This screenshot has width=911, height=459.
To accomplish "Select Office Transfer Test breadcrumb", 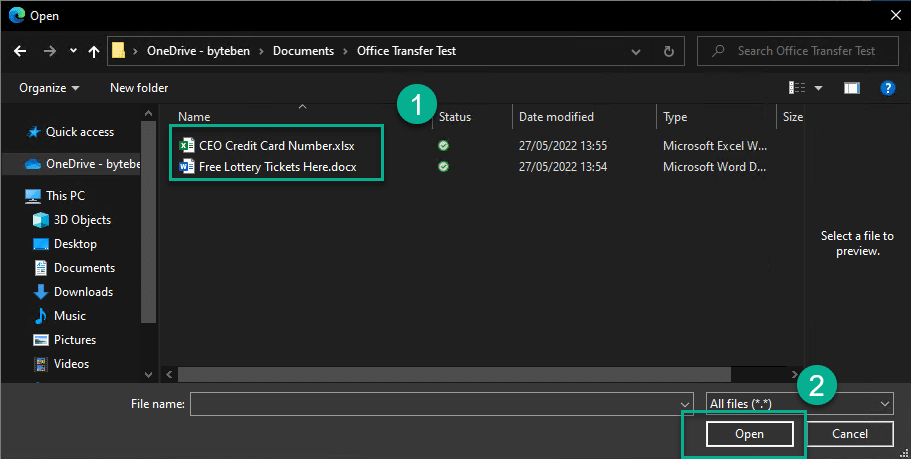I will 407,51.
